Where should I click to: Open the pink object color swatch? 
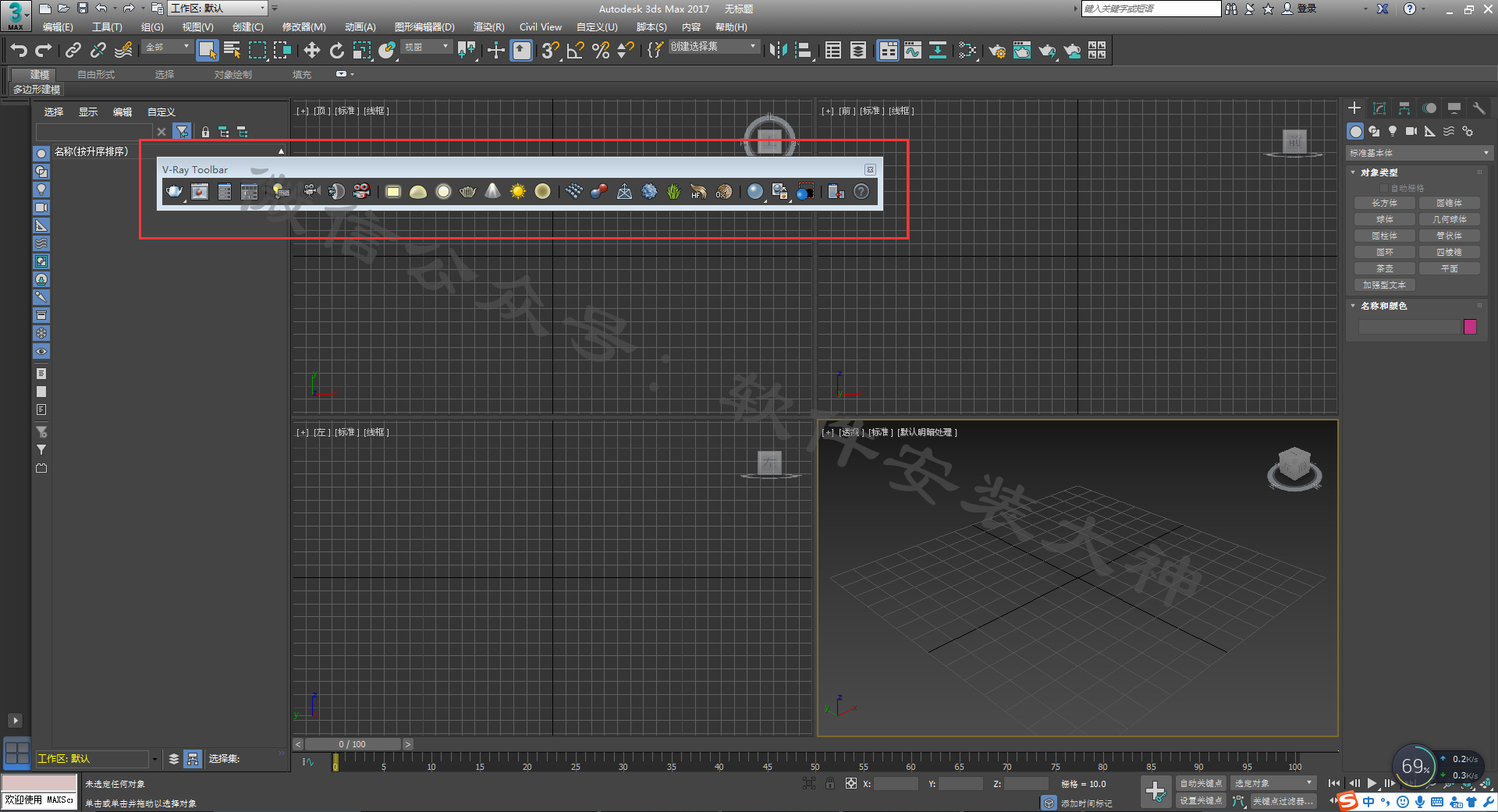(x=1471, y=327)
